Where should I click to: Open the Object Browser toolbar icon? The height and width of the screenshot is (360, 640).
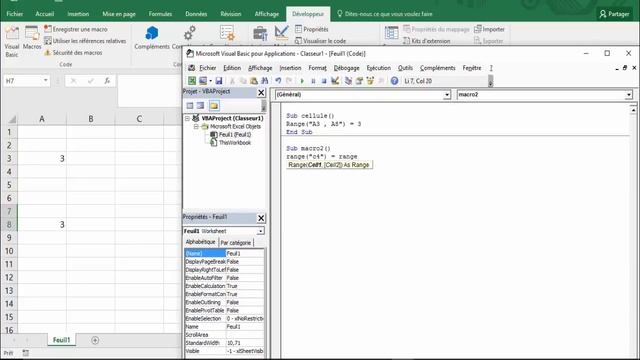click(x=370, y=81)
